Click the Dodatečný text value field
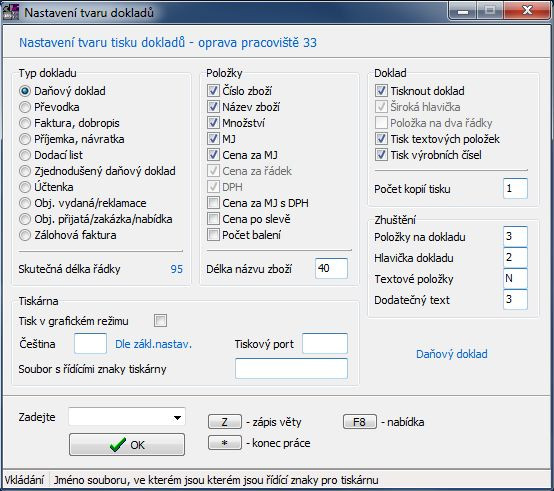 tap(515, 300)
